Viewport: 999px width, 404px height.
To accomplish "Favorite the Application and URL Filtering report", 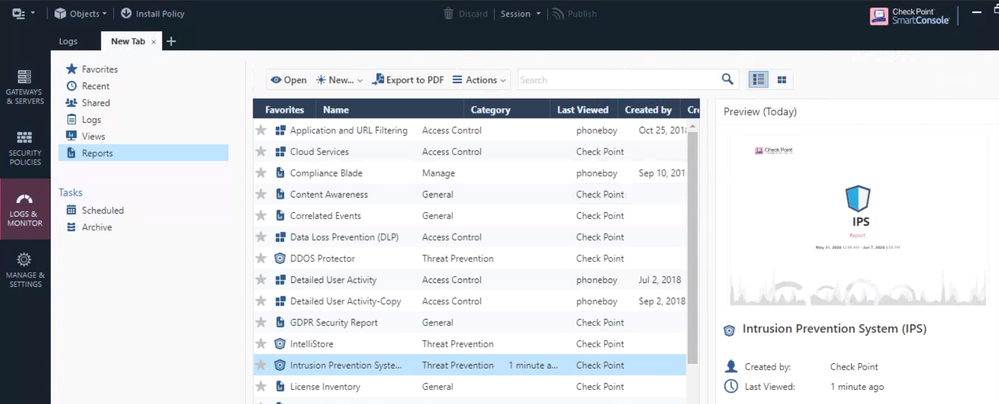I will pyautogui.click(x=261, y=131).
